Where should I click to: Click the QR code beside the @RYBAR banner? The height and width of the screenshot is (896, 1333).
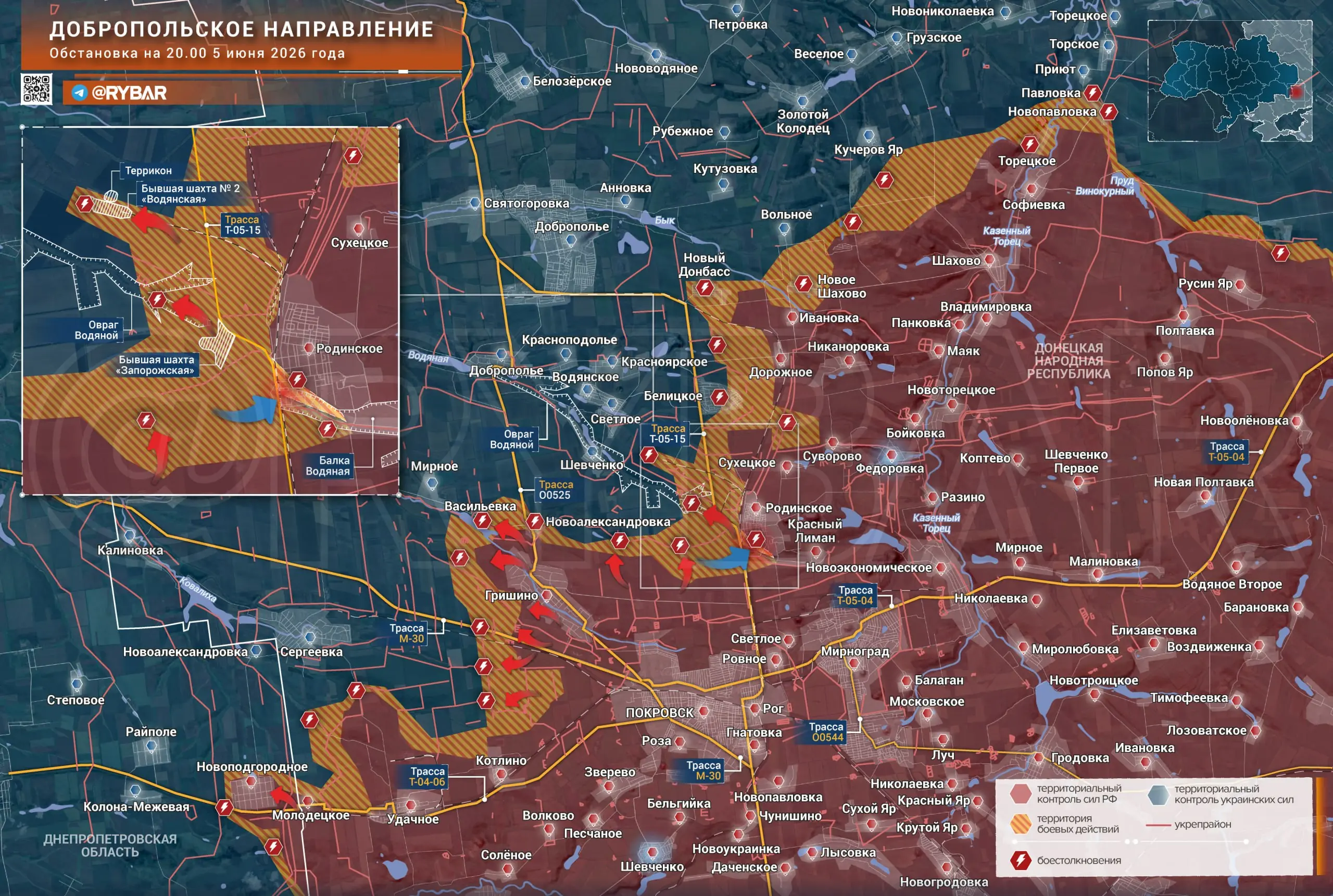coord(36,89)
